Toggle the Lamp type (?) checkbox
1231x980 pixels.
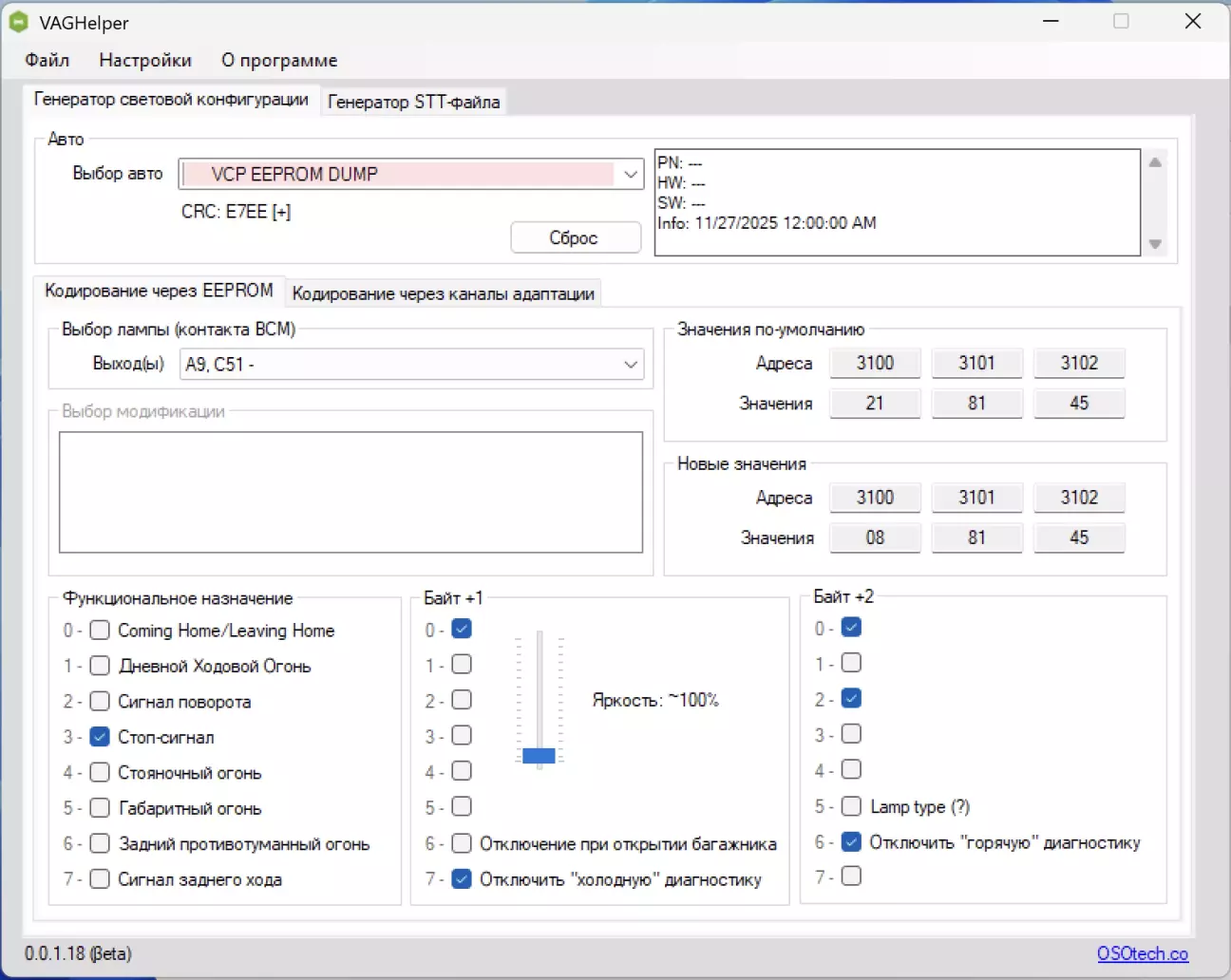click(852, 806)
